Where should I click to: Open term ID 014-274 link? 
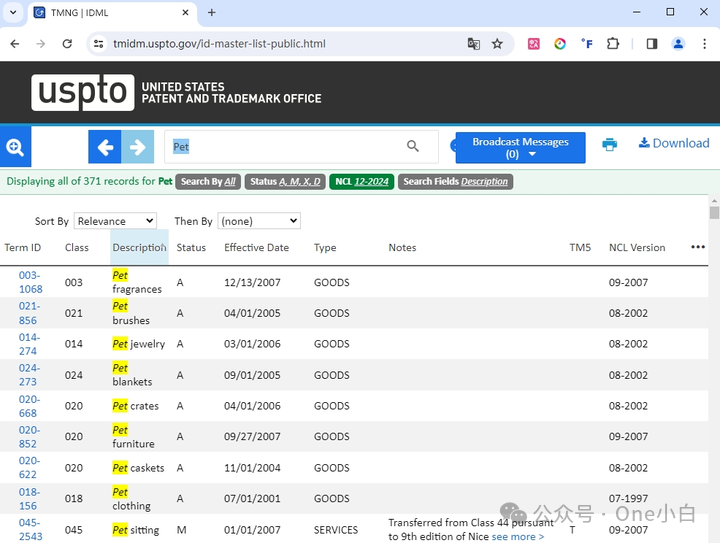click(x=29, y=344)
